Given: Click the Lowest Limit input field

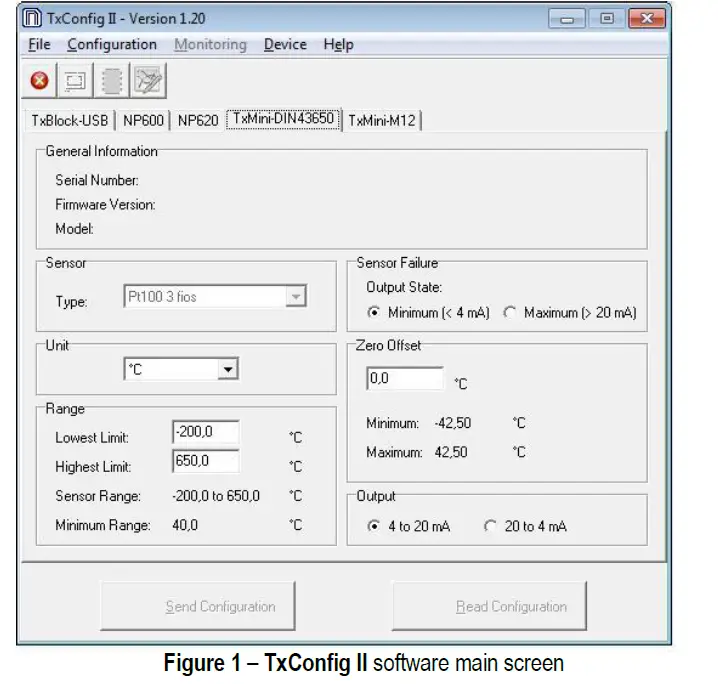Looking at the screenshot, I should 206,432.
